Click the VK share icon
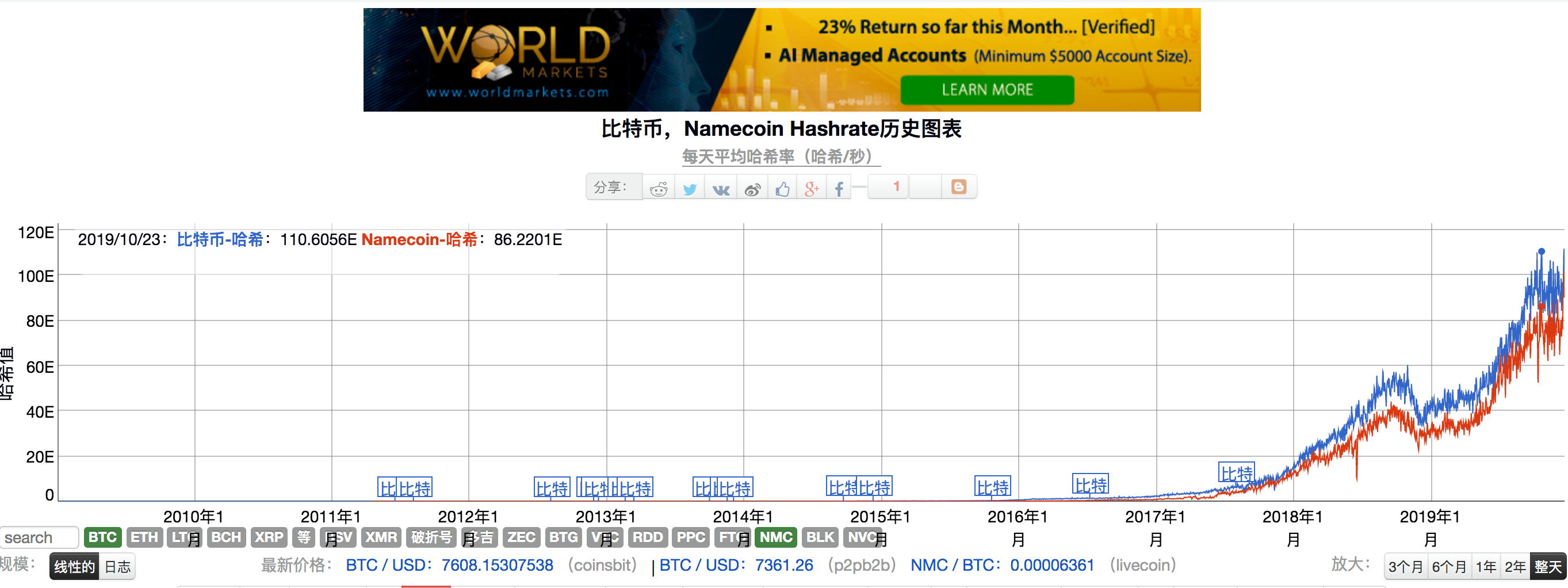This screenshot has width=1568, height=588. pos(721,189)
